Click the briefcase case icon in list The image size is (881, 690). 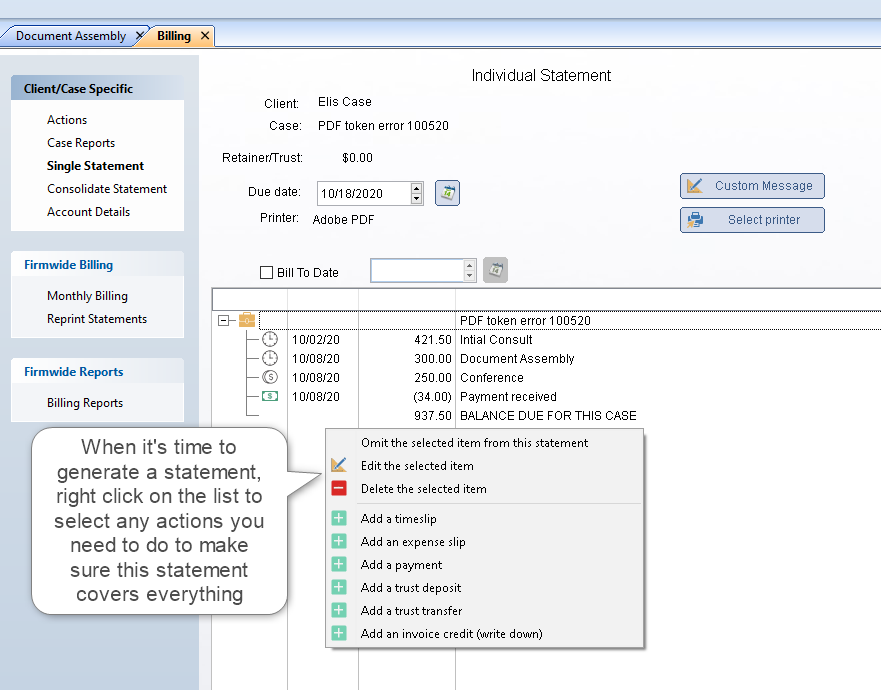coord(247,321)
